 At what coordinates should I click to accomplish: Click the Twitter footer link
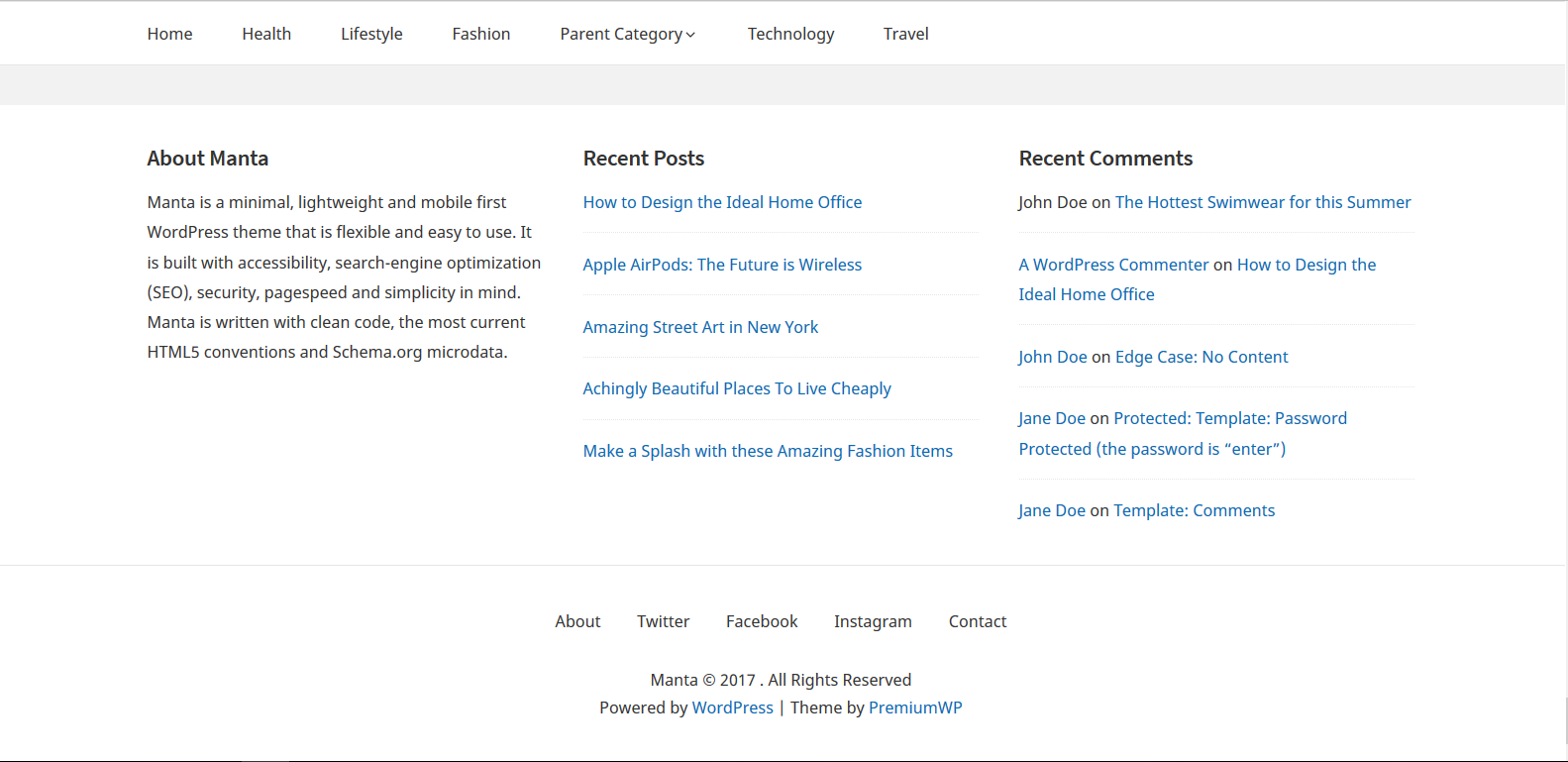(x=663, y=621)
